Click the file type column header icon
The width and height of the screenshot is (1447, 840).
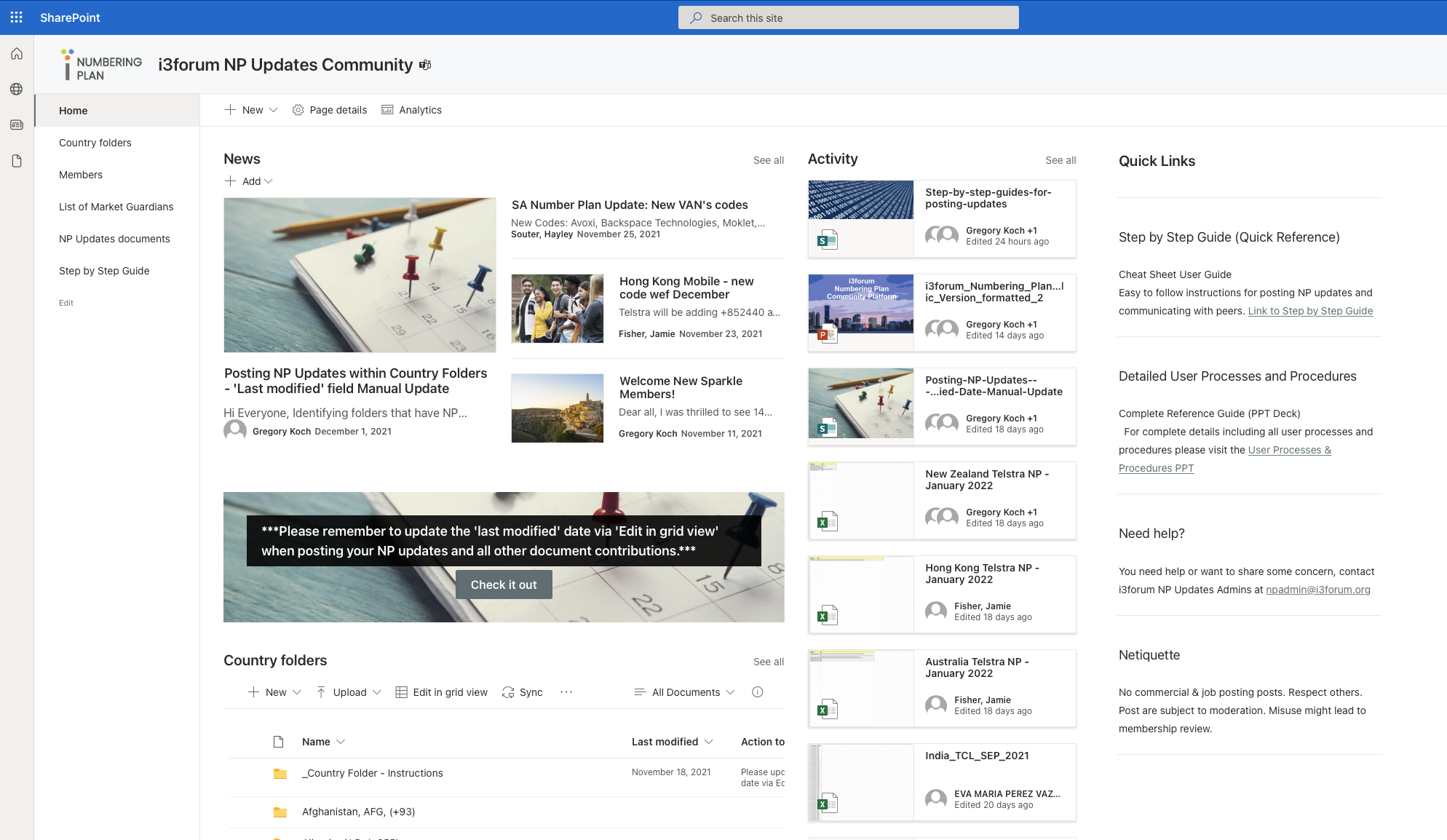pos(278,742)
